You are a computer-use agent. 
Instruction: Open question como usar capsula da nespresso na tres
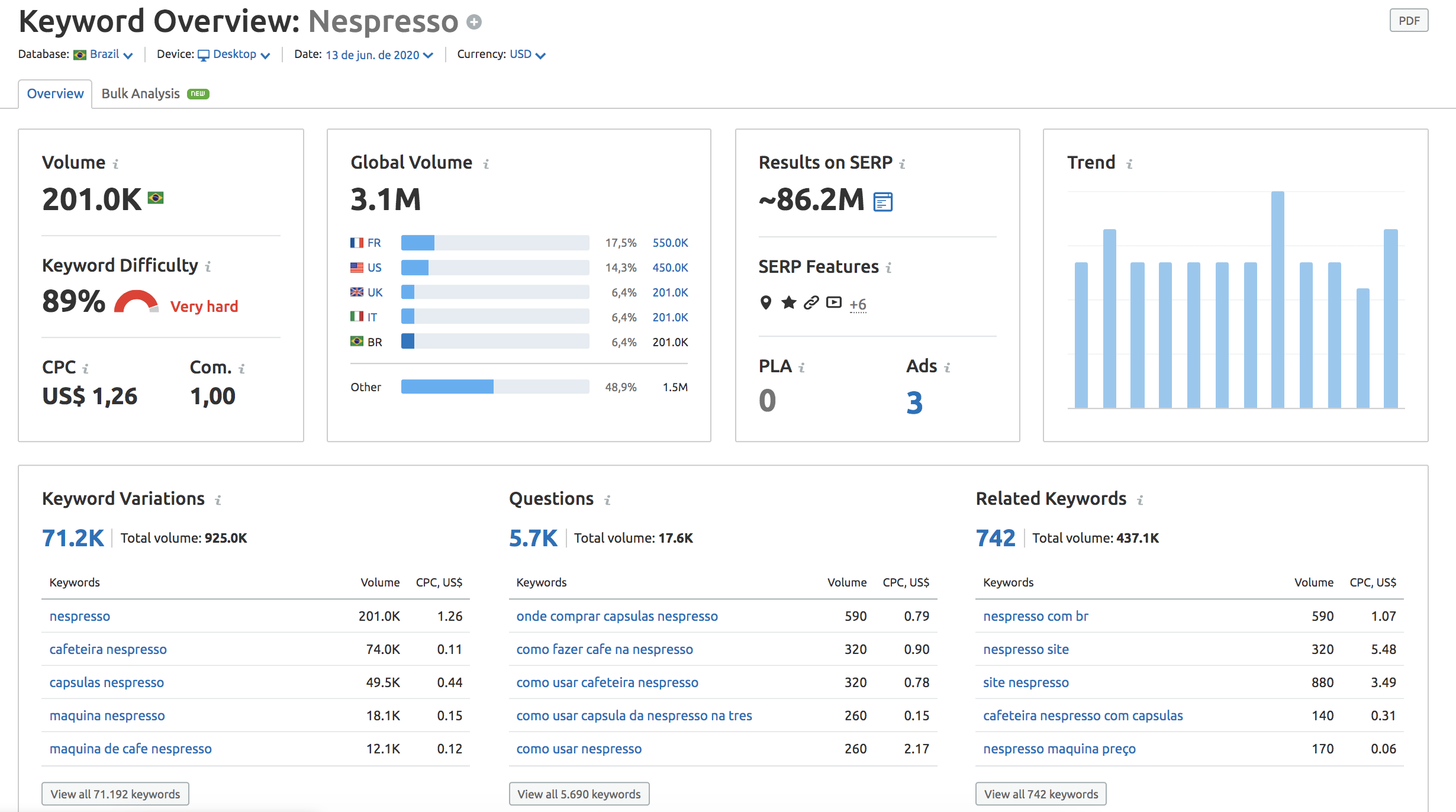634,716
